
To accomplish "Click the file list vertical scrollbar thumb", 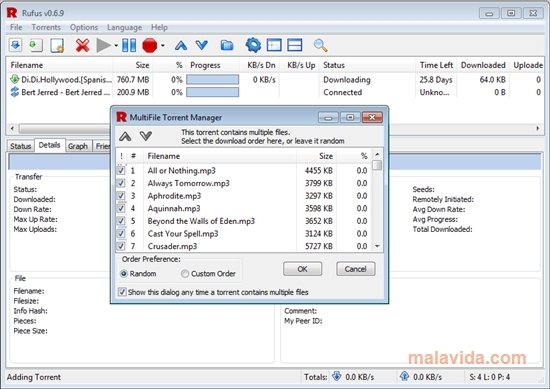I will pos(377,165).
